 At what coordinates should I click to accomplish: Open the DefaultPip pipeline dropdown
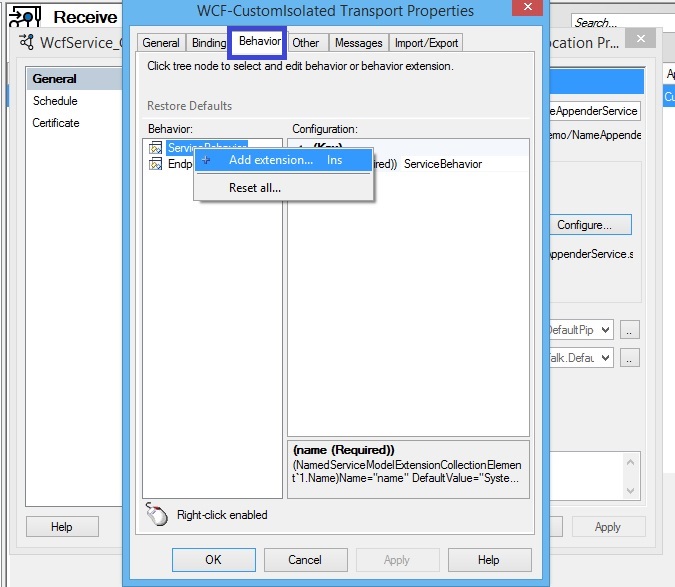(x=605, y=330)
